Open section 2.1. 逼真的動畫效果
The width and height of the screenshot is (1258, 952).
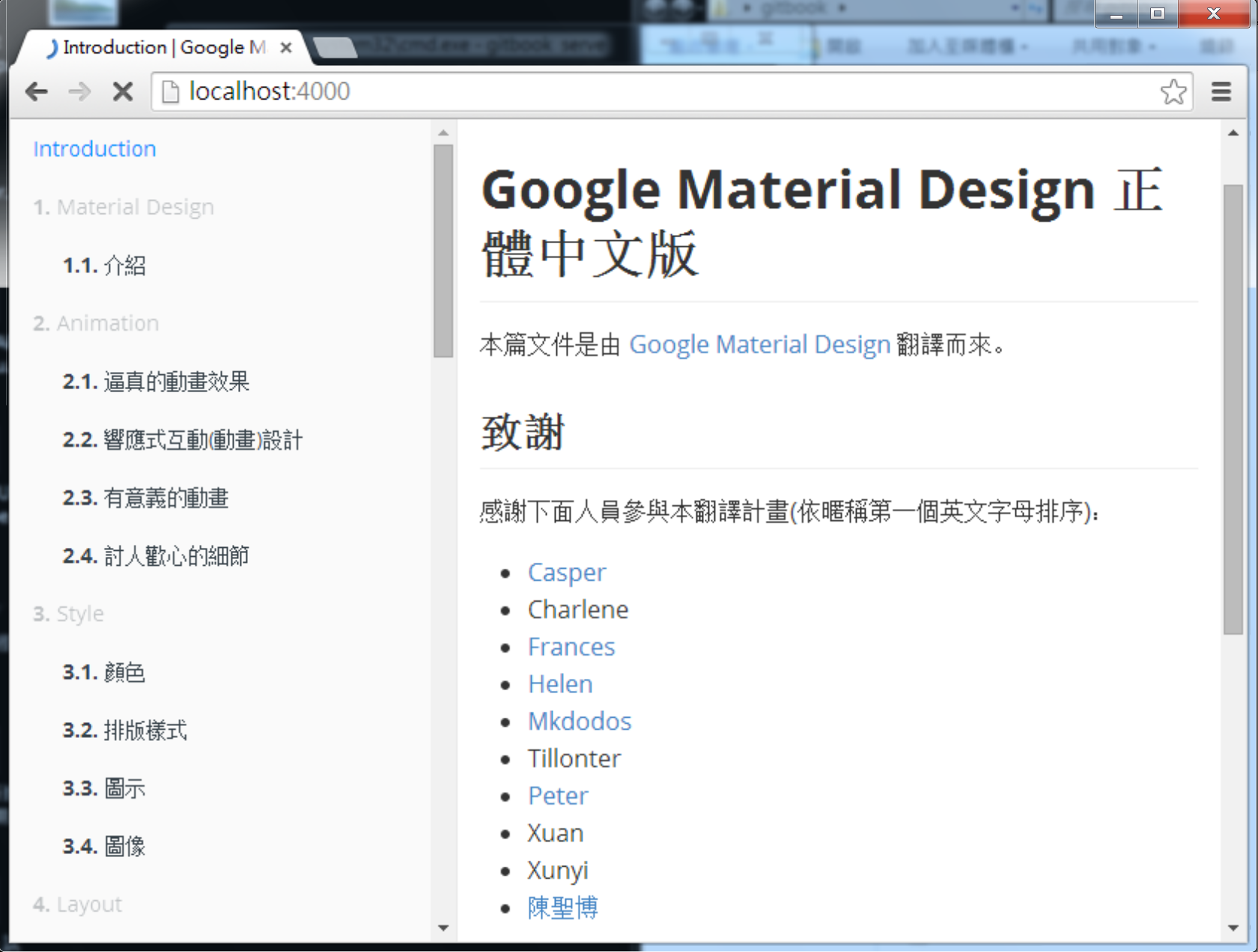coord(156,382)
